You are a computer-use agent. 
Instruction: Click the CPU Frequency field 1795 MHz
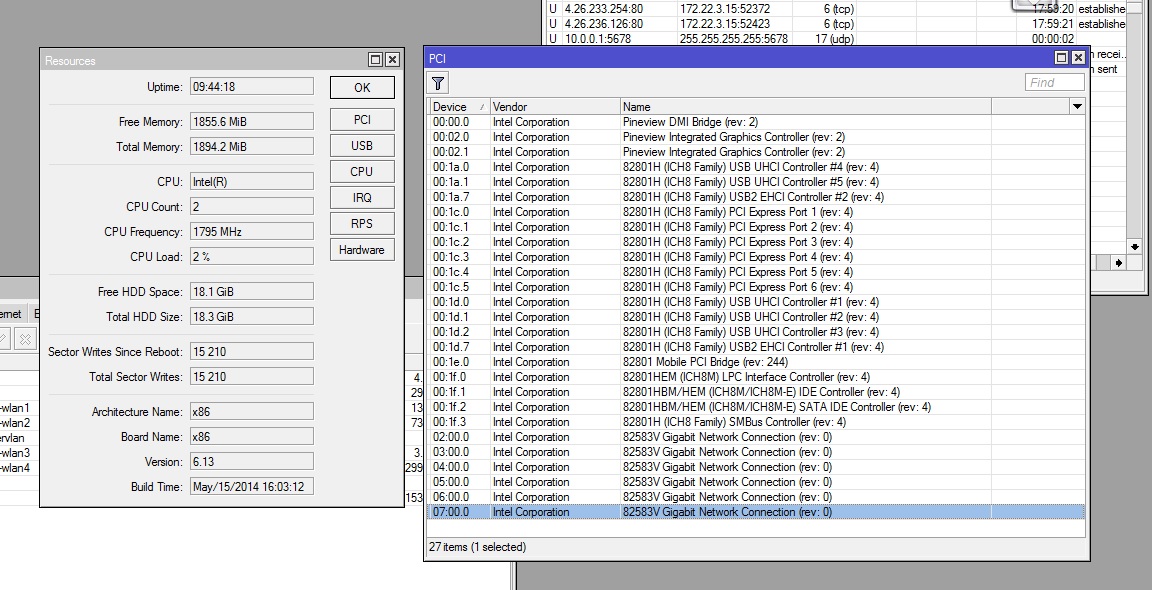[252, 231]
